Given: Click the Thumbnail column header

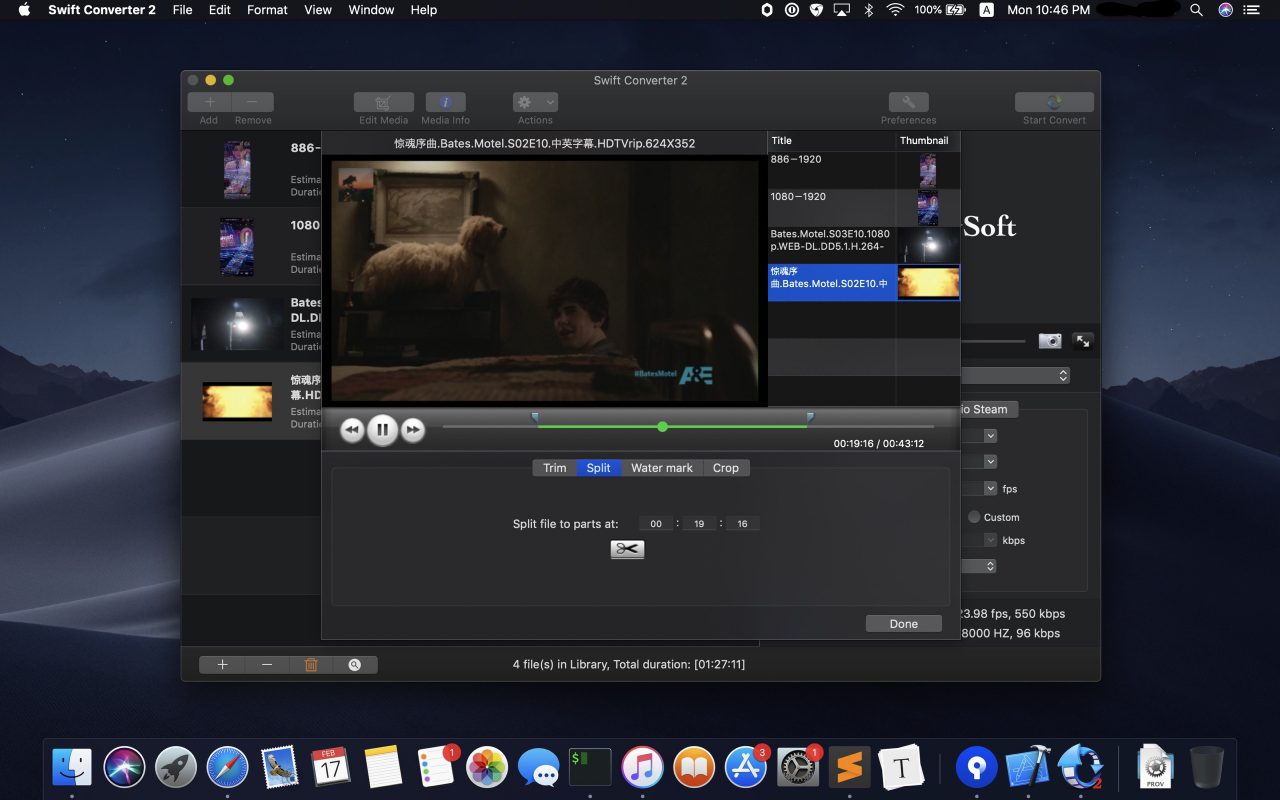Looking at the screenshot, I should tap(927, 141).
